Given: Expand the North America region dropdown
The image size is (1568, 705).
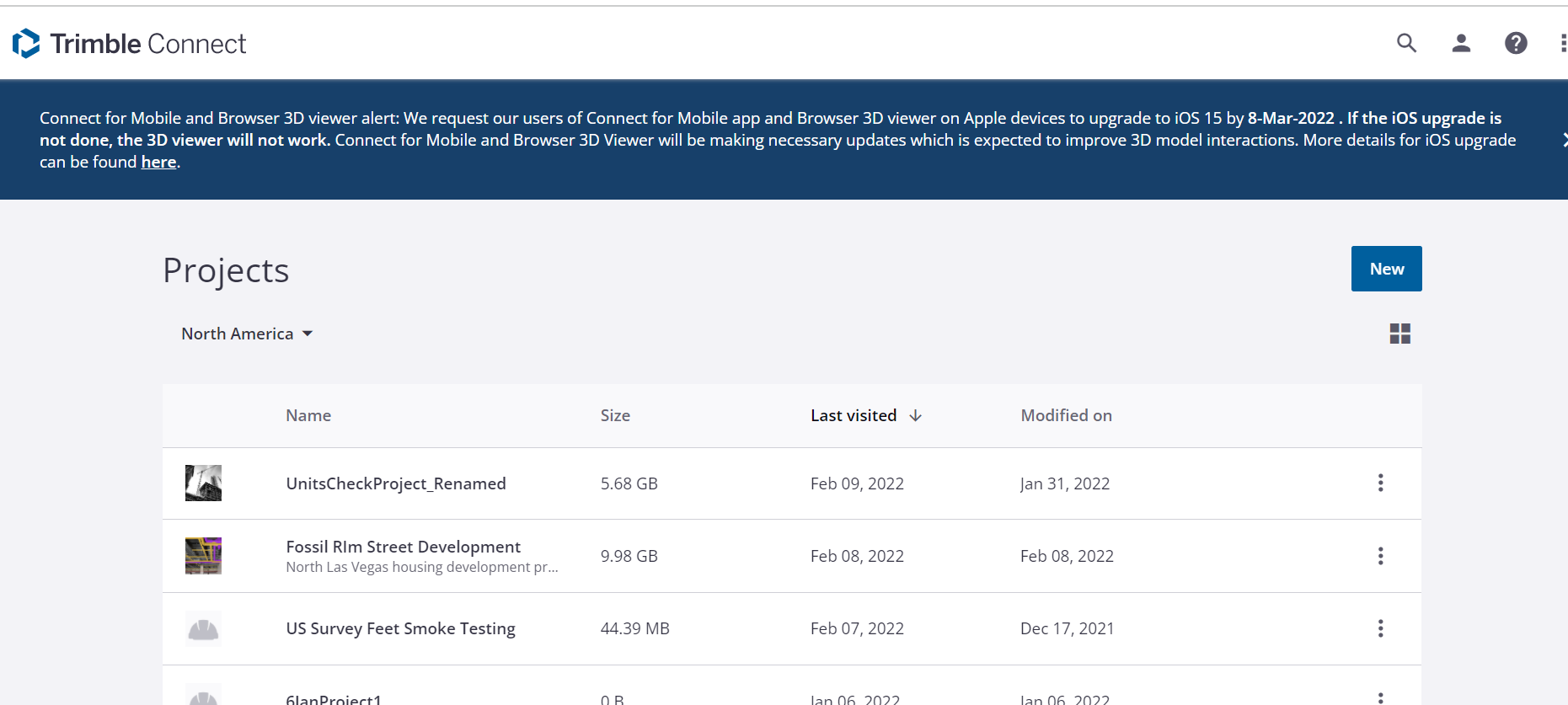Looking at the screenshot, I should (247, 334).
